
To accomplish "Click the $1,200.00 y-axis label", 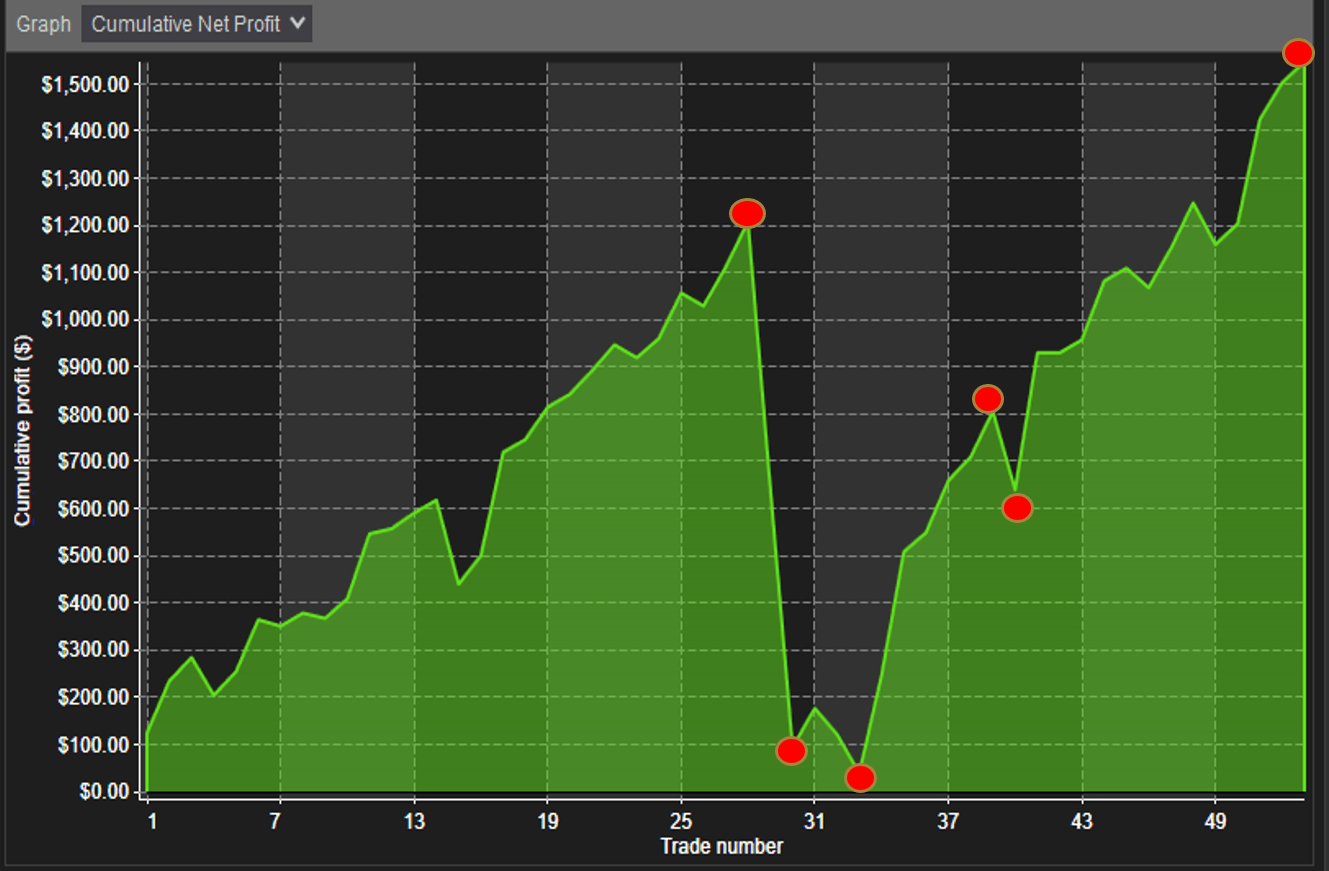I will [86, 226].
